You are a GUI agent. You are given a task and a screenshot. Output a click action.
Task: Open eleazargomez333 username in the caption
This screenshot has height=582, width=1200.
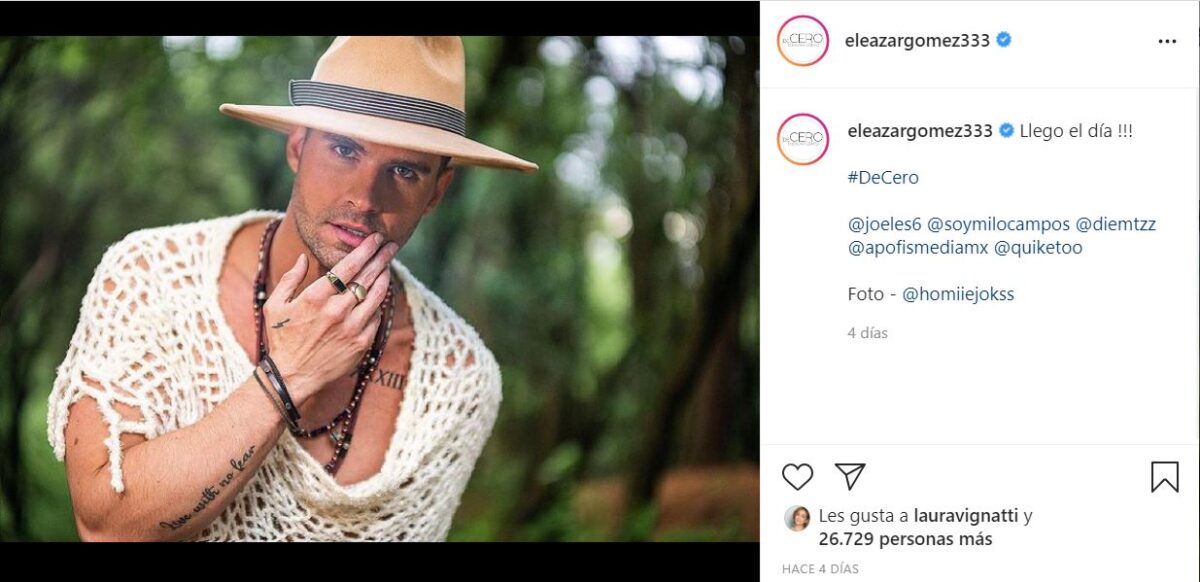[x=919, y=131]
